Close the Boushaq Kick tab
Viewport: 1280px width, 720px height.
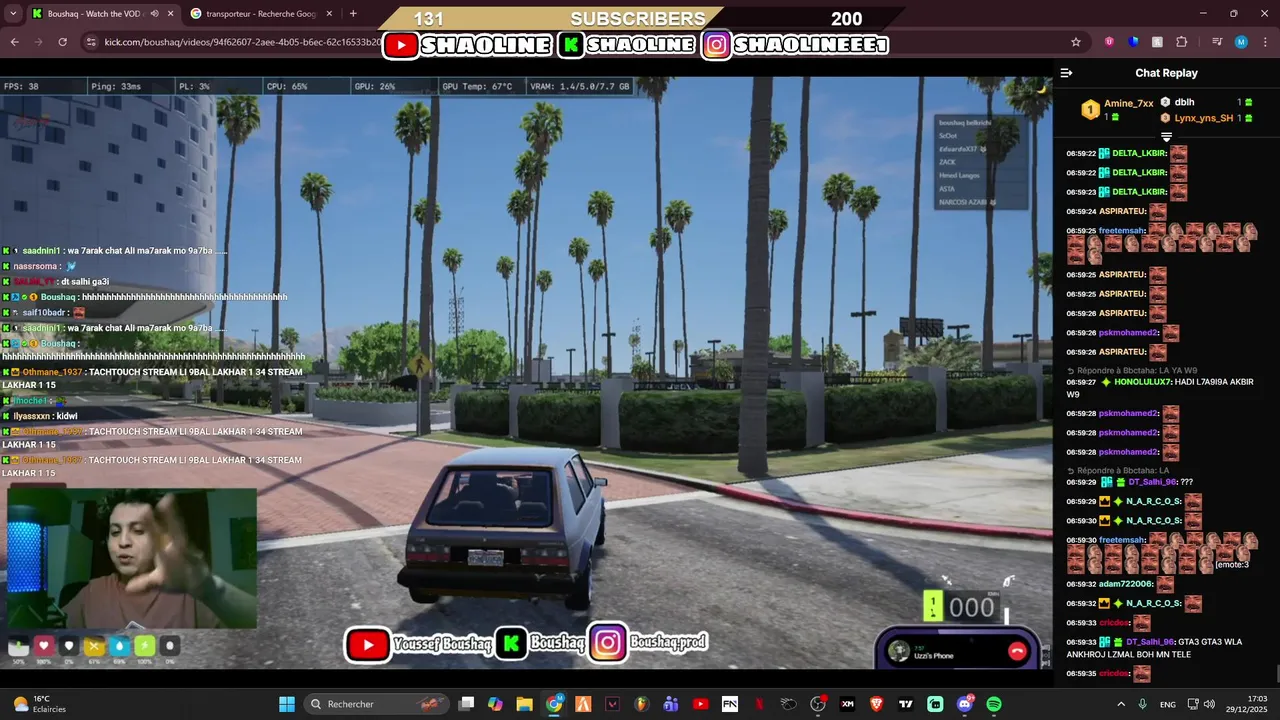click(169, 14)
